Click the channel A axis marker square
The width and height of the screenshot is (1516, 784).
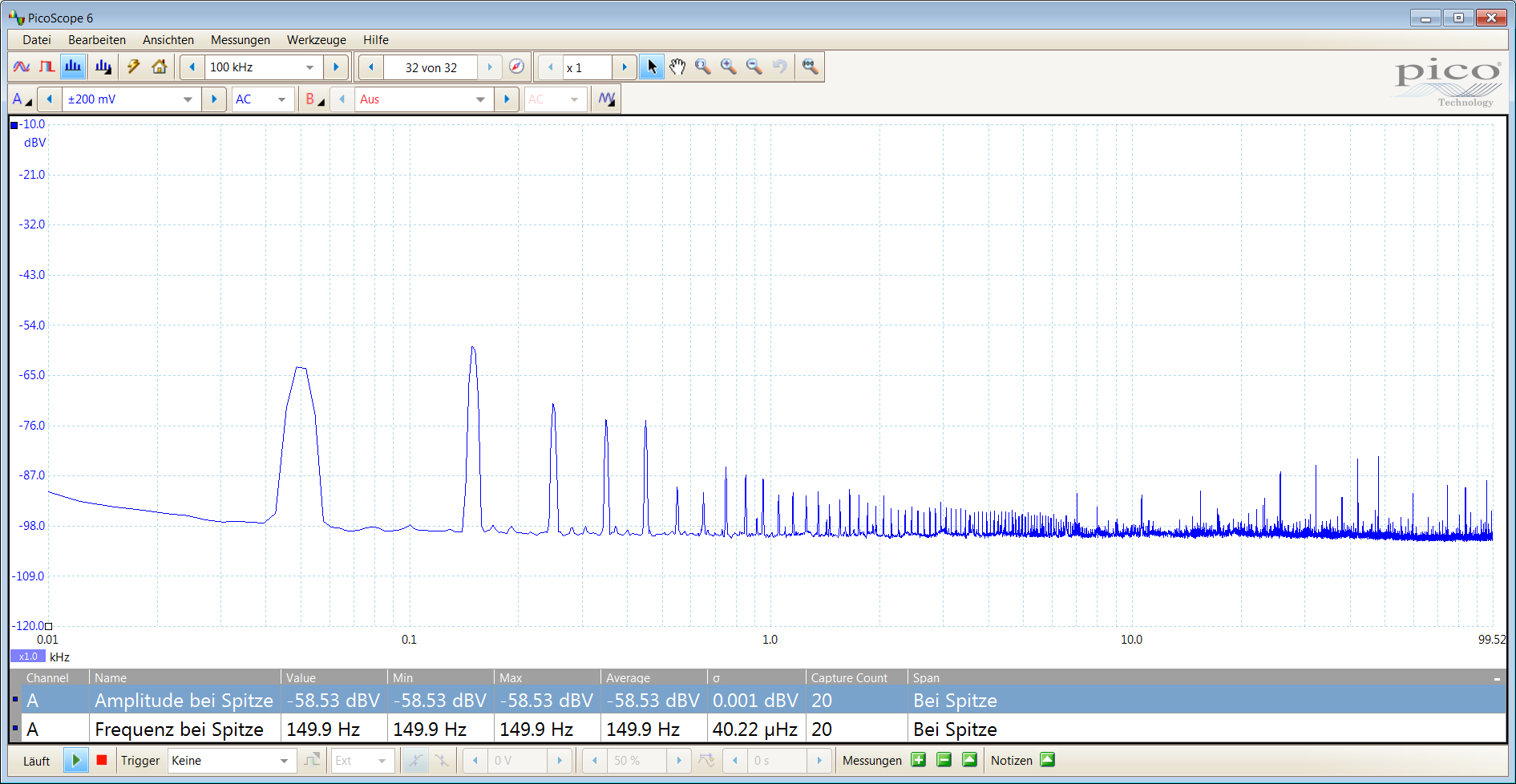coord(14,125)
